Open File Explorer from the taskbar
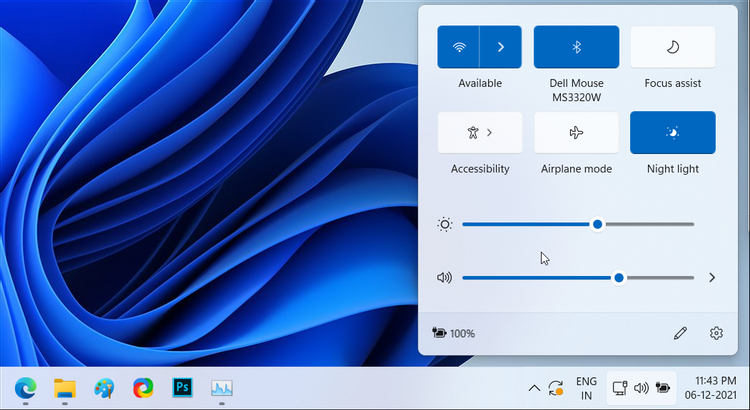The height and width of the screenshot is (410, 750). [x=65, y=387]
